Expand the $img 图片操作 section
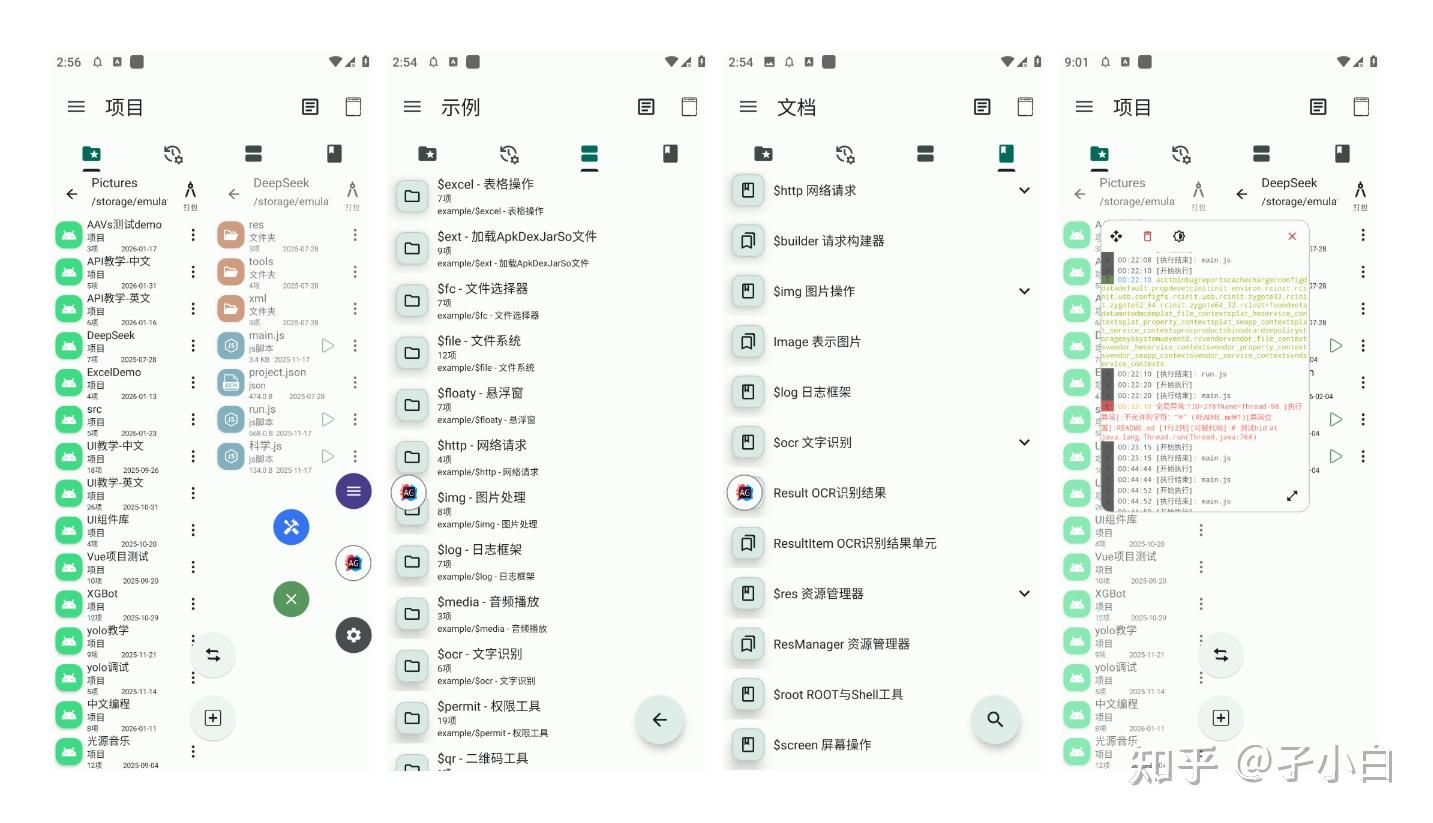The height and width of the screenshot is (823, 1433). click(1024, 291)
